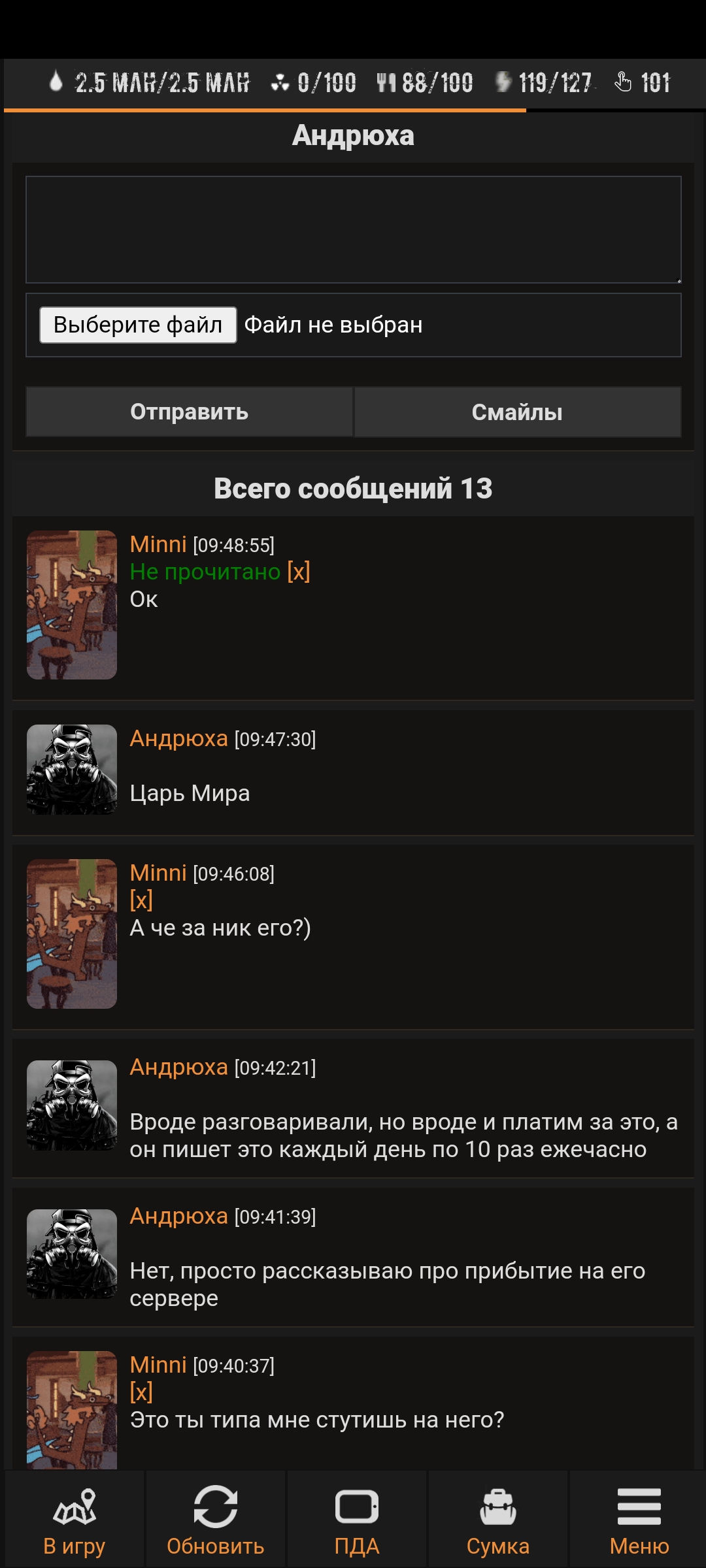Viewport: 706px width, 1568px height.
Task: Tap the radiation status icon 0/100
Action: click(280, 82)
